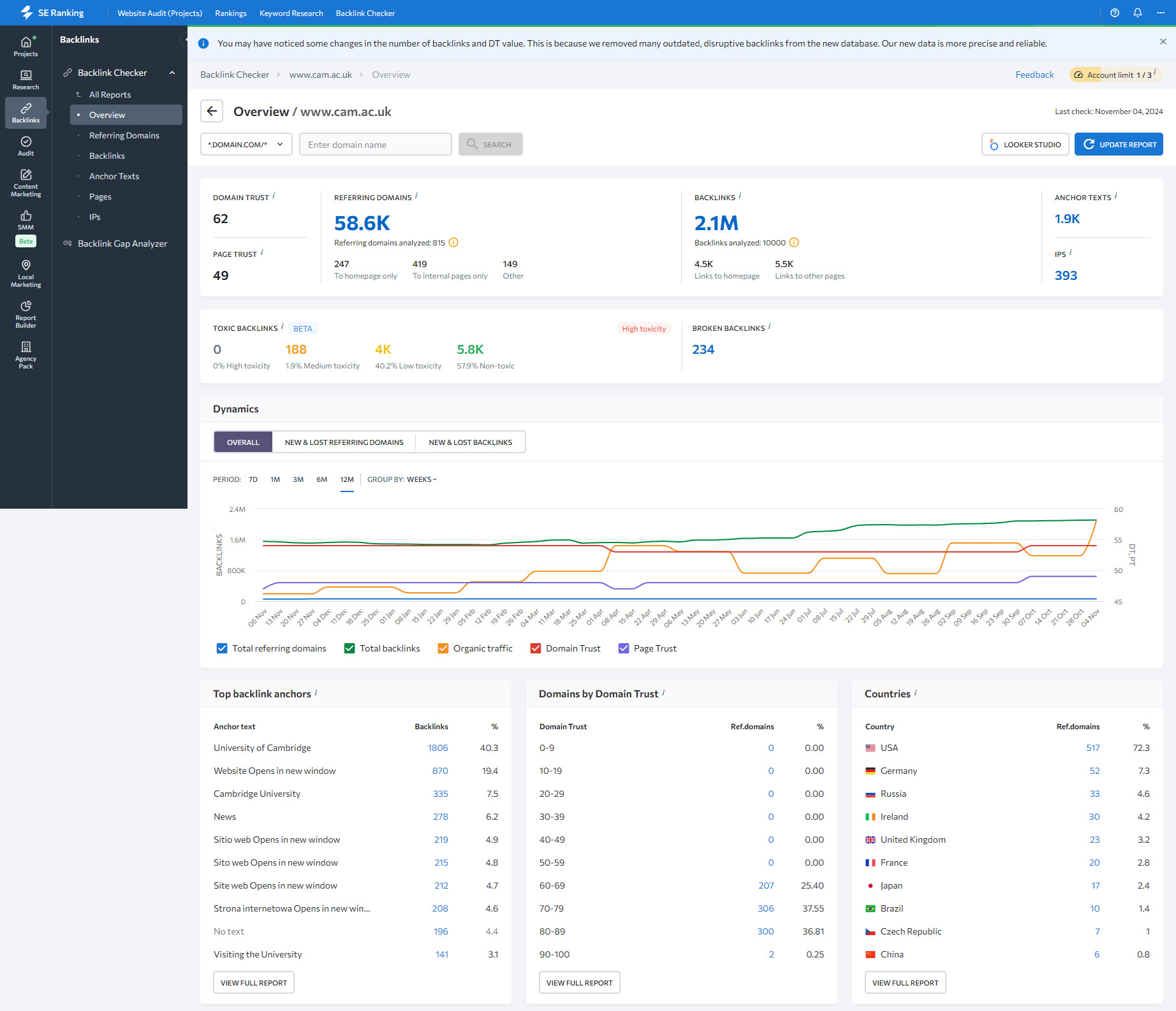The width and height of the screenshot is (1176, 1011).
Task: Open the notifications bell
Action: pos(1138,13)
